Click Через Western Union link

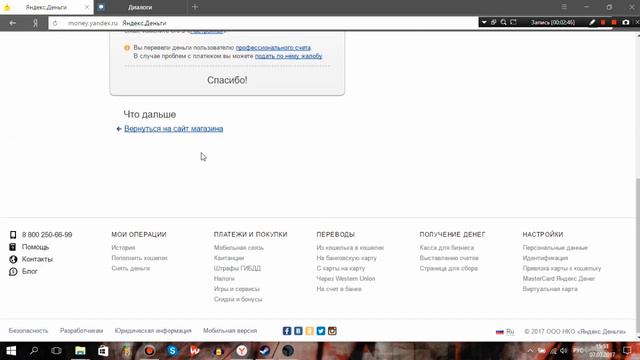pos(346,278)
